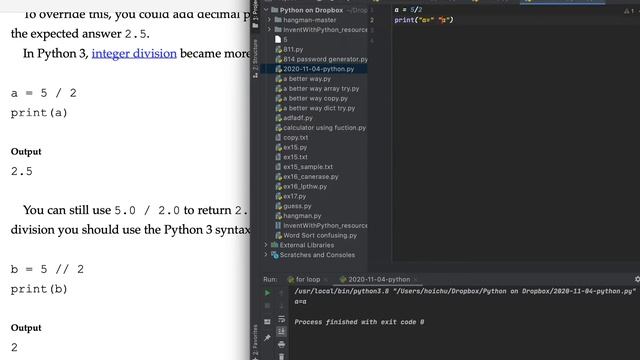Viewport: 640px width, 360px height.
Task: Open 'a better way.py' file
Action: (303, 79)
